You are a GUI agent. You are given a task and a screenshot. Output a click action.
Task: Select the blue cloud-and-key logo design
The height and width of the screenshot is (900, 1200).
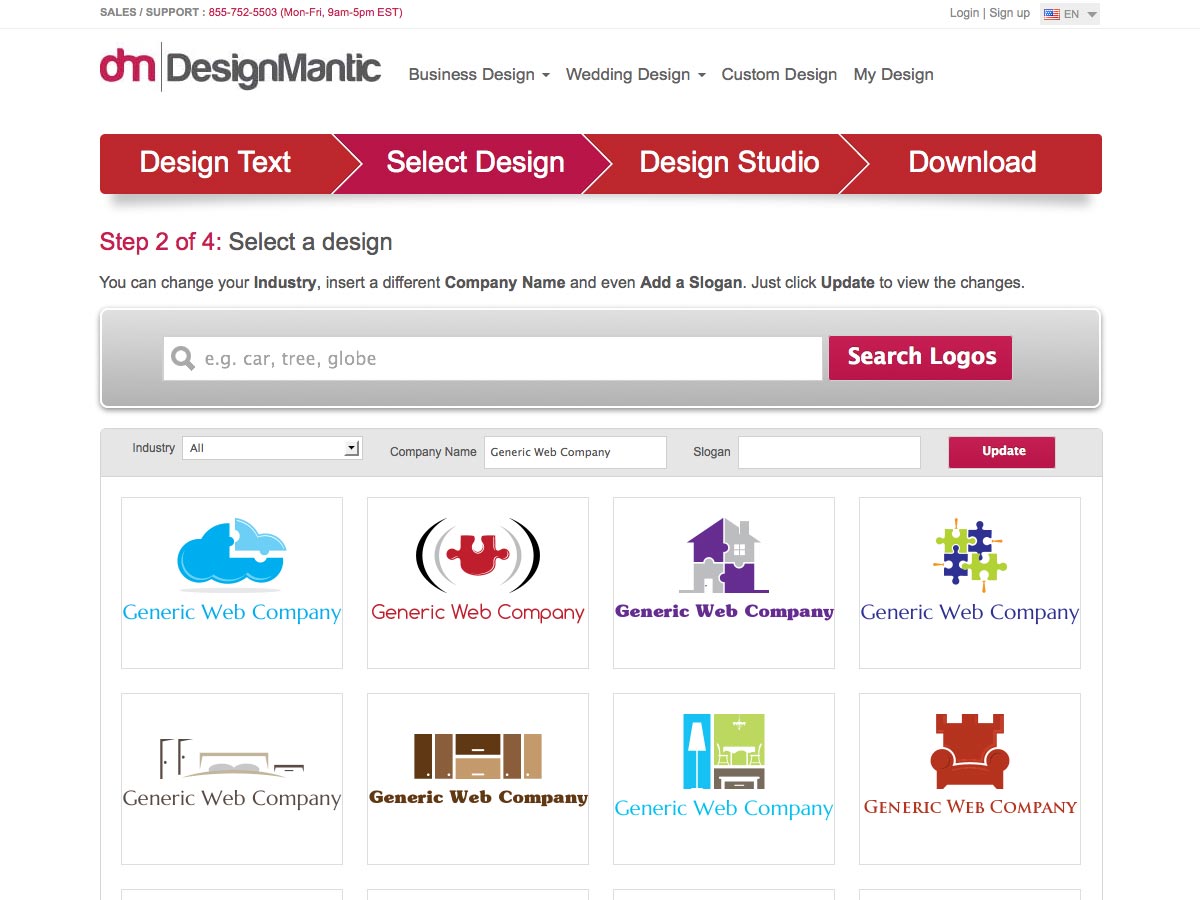pyautogui.click(x=231, y=555)
